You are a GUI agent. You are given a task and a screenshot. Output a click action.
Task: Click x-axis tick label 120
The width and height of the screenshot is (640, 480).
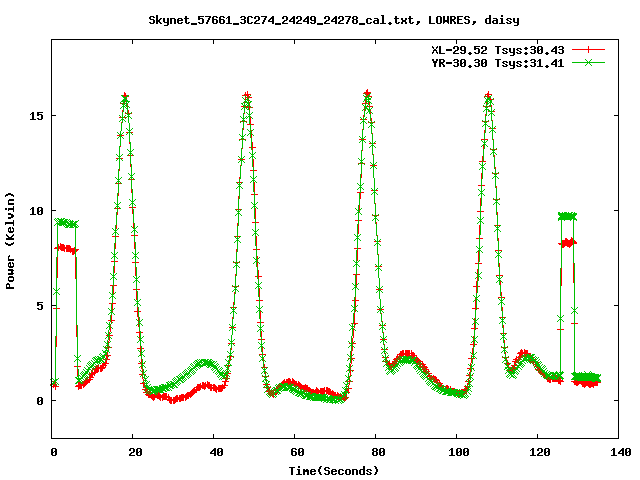[x=540, y=452]
